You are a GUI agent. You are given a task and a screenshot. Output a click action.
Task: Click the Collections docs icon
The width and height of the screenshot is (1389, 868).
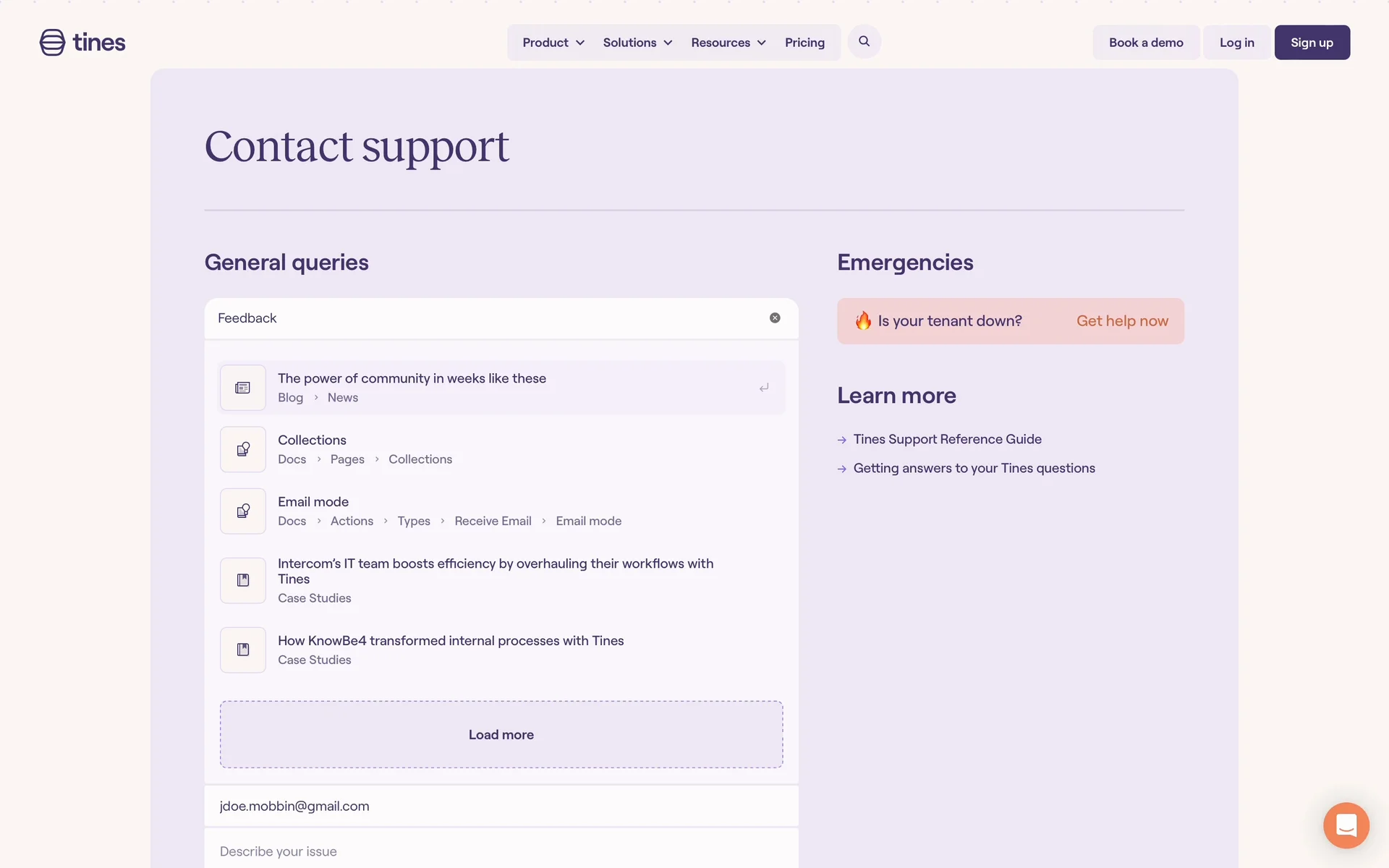(243, 449)
